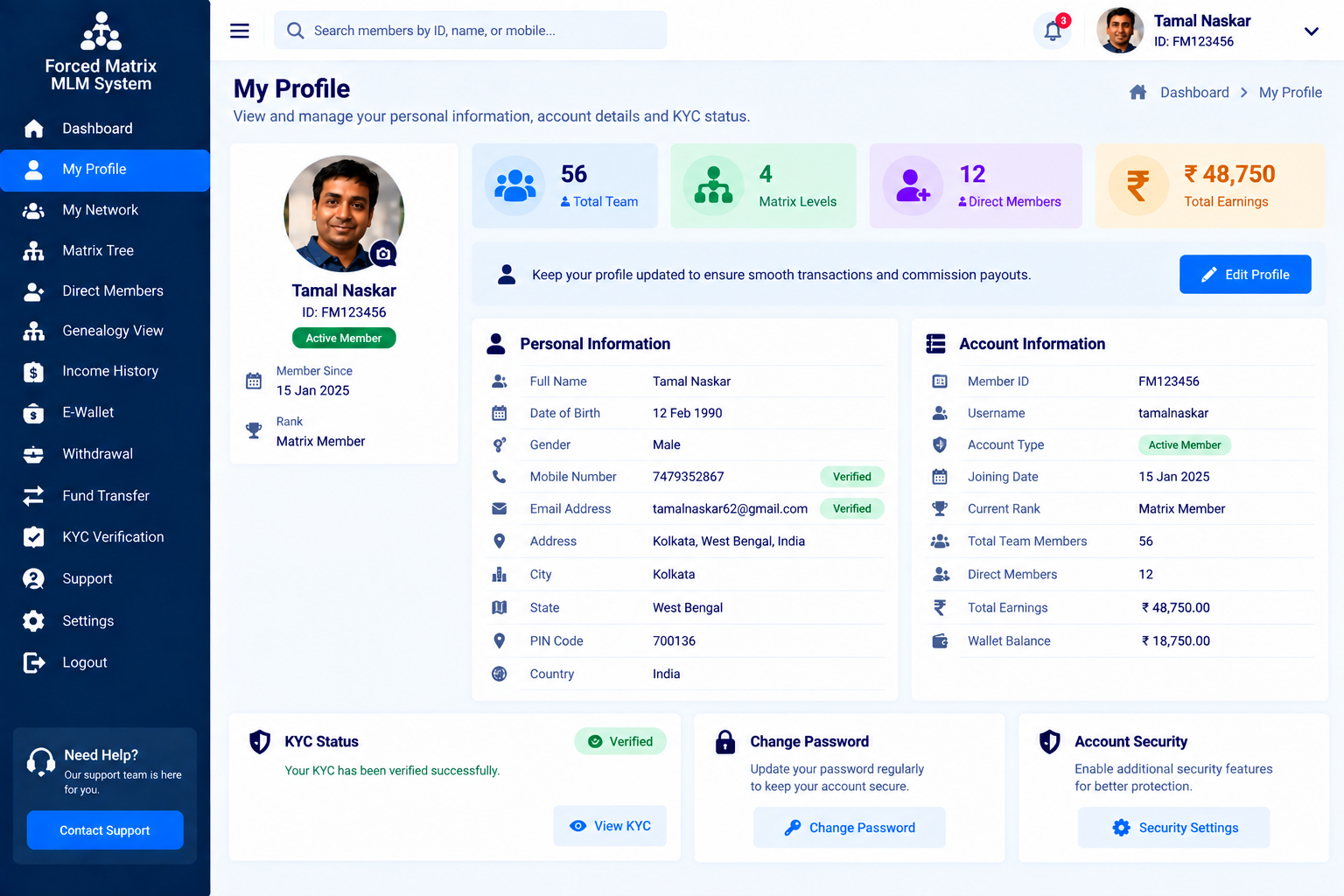Open Matrix Tree in the sidebar
The width and height of the screenshot is (1344, 896).
click(105, 250)
